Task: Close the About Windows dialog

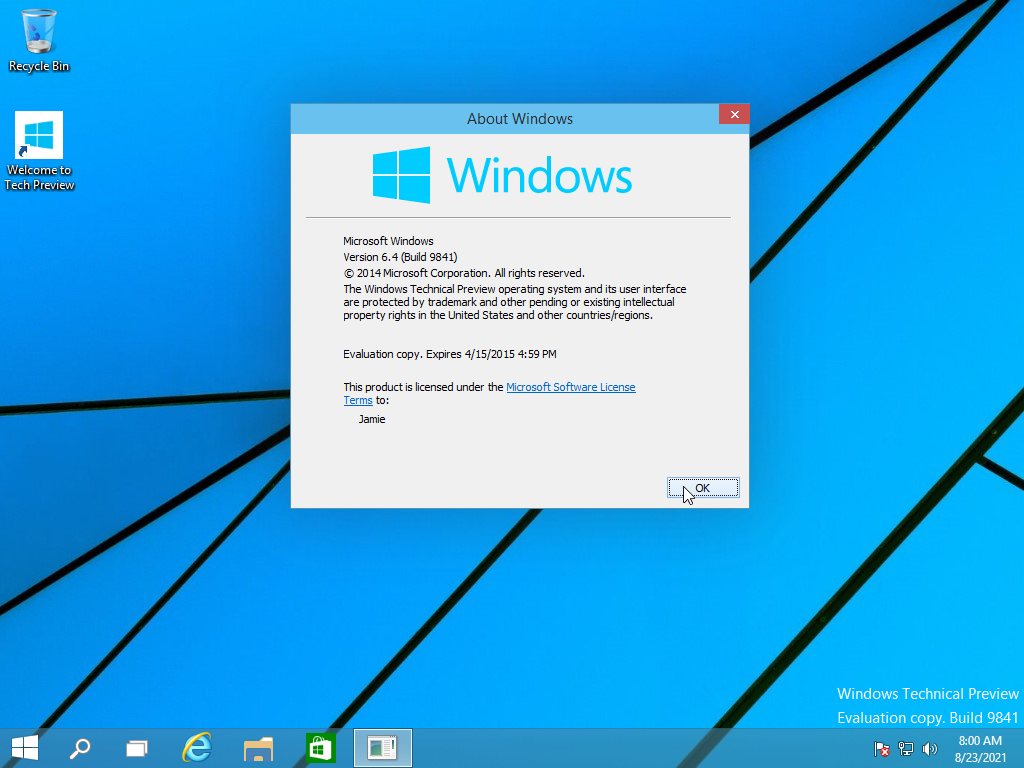Action: click(734, 114)
